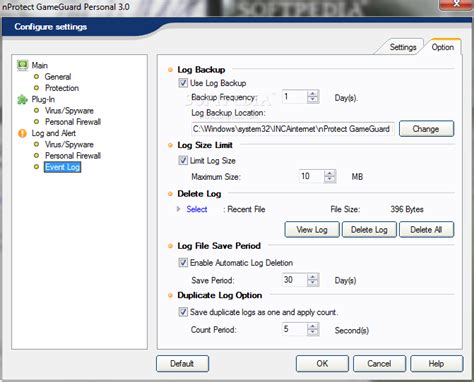Click the Backup Frequency value field
This screenshot has height=382, width=474.
[x=294, y=97]
